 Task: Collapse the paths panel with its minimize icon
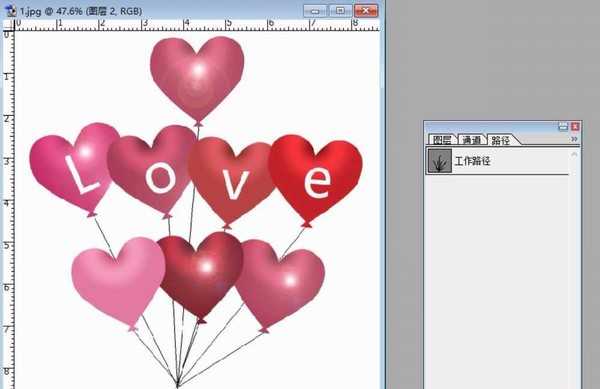[x=562, y=127]
